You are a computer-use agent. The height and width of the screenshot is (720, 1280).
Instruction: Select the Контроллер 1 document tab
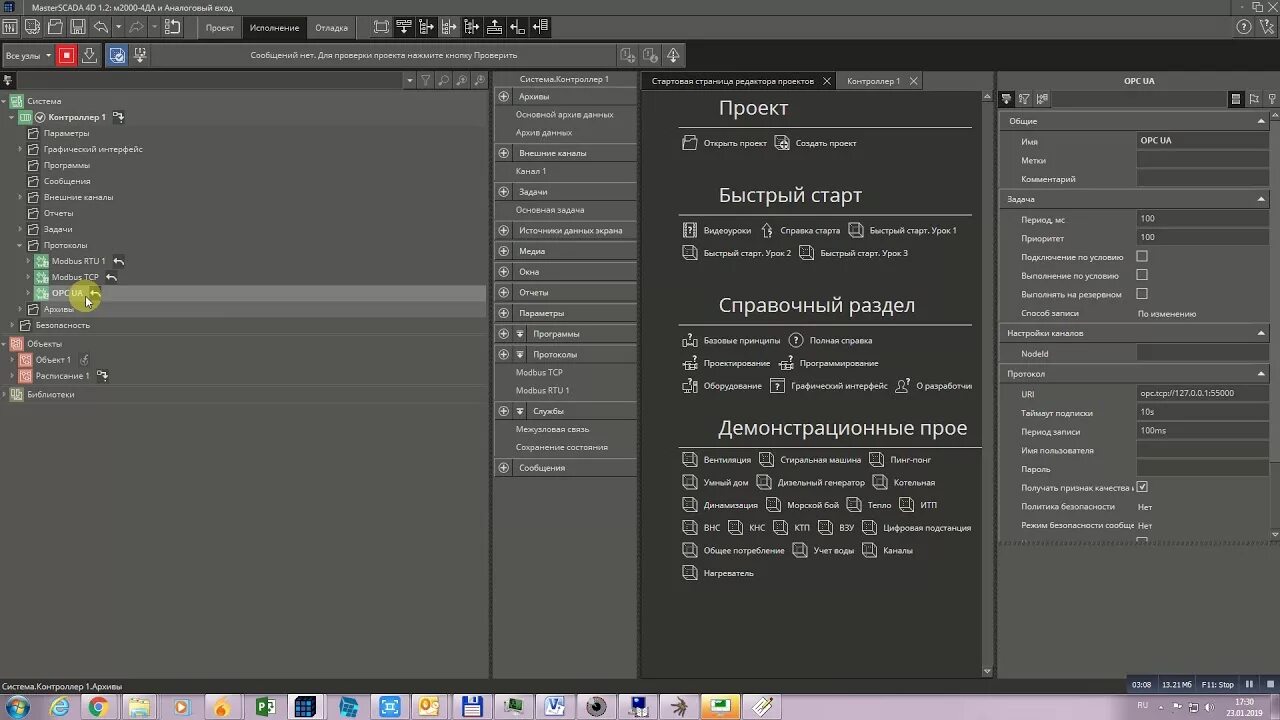click(873, 81)
